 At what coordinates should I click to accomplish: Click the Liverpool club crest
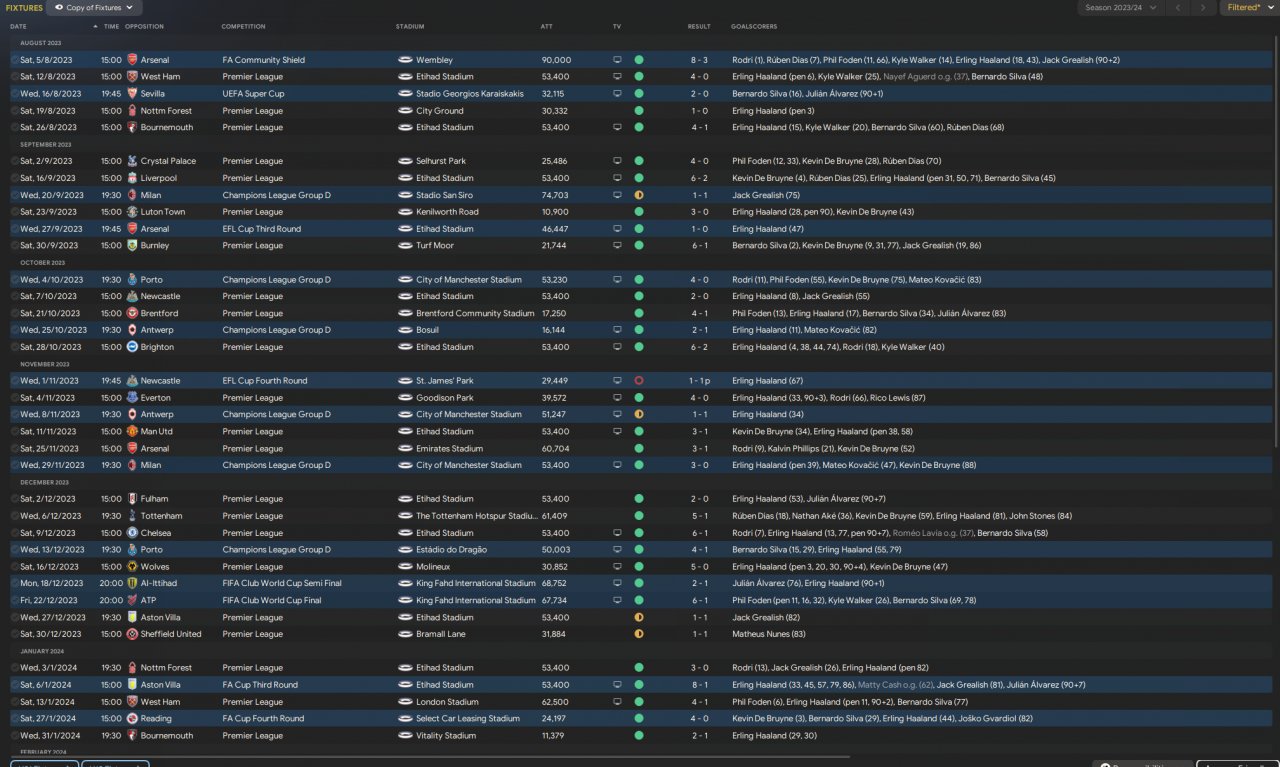point(132,178)
